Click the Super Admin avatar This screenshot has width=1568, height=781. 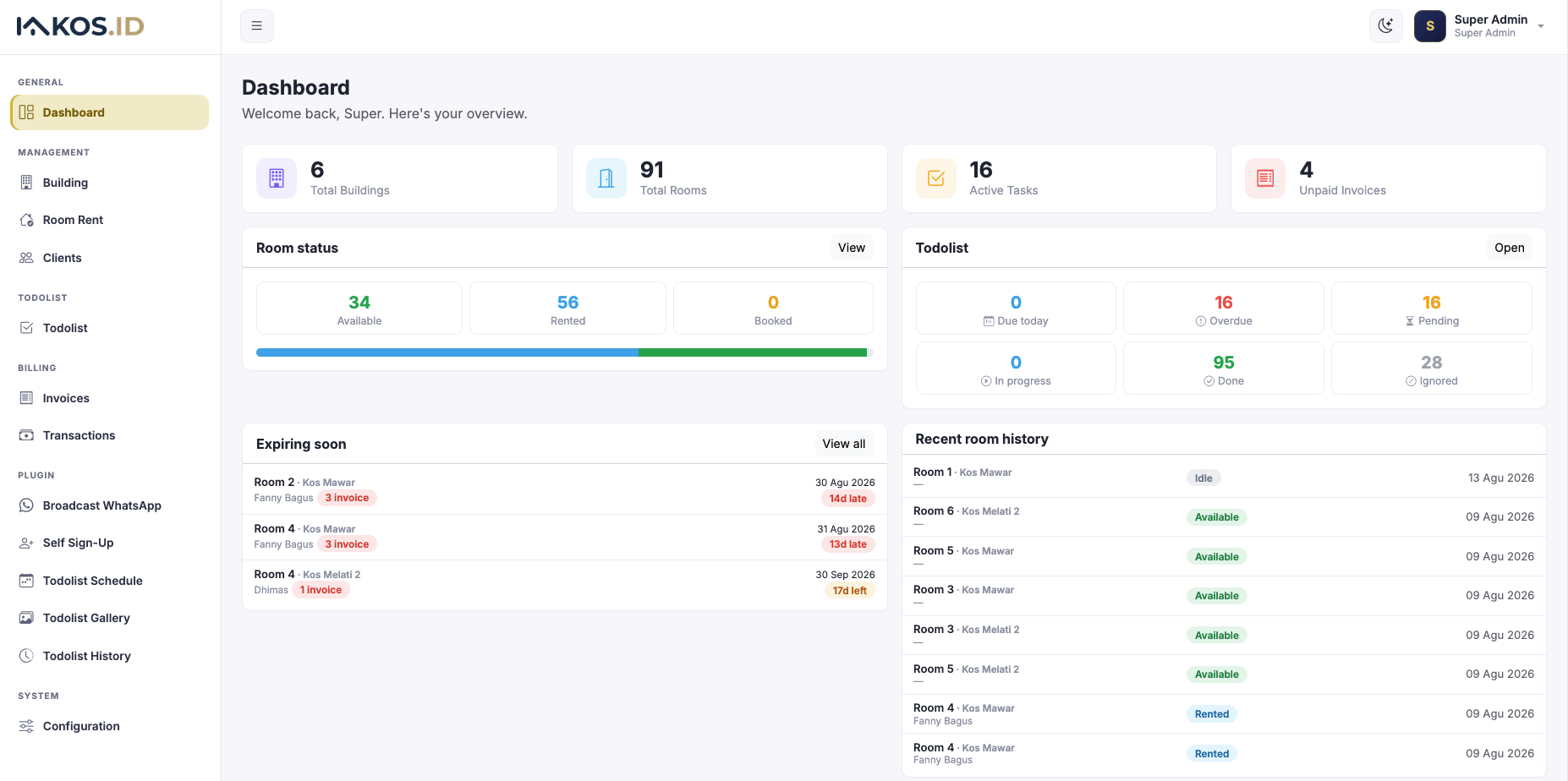(x=1429, y=26)
